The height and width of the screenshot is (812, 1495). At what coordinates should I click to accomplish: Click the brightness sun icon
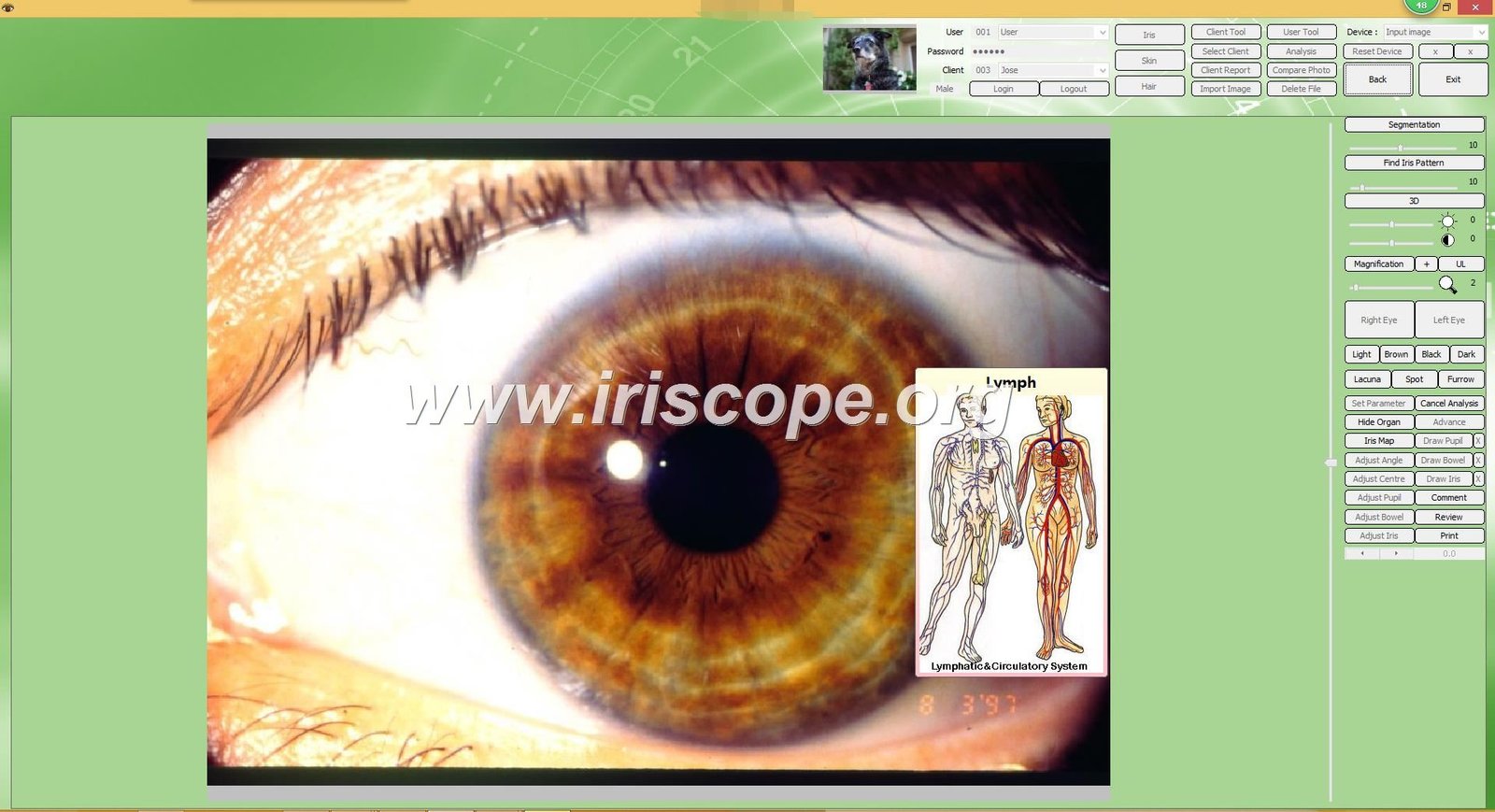[1447, 221]
